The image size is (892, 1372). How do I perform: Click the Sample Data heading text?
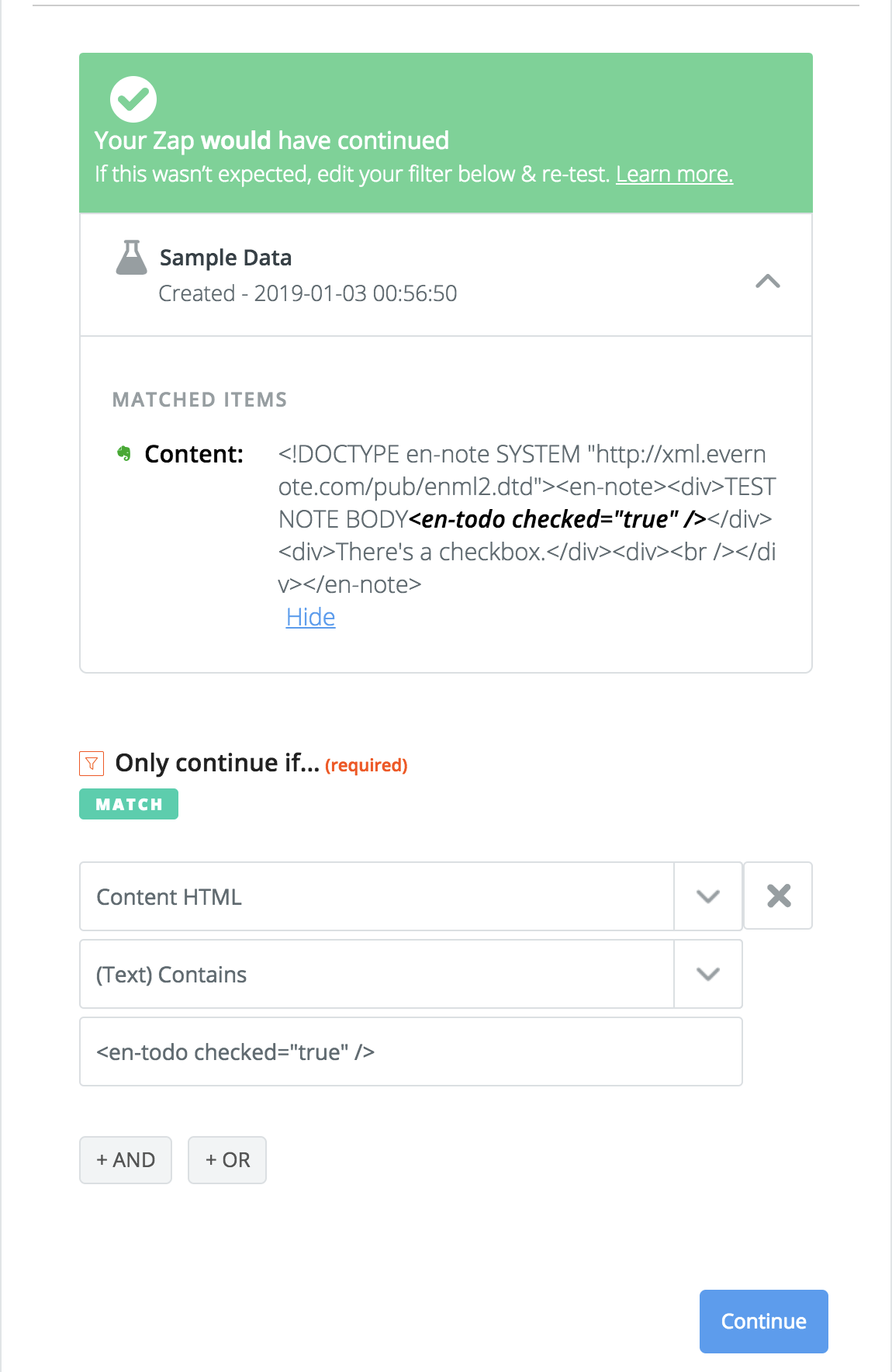pyautogui.click(x=226, y=258)
